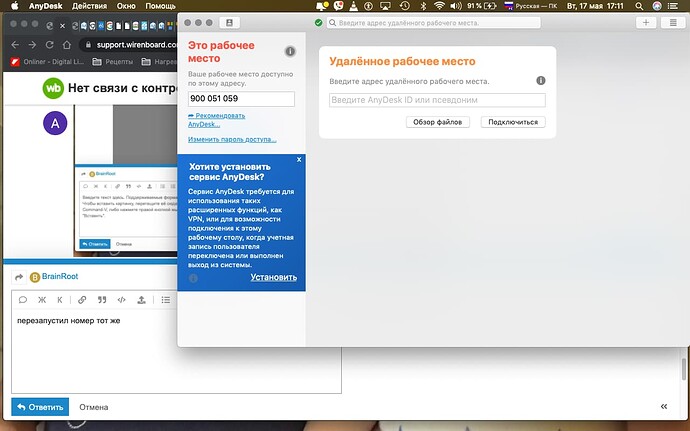Open the AnyDesk application menu
Viewport: 690px width, 431px height.
pos(46,6)
